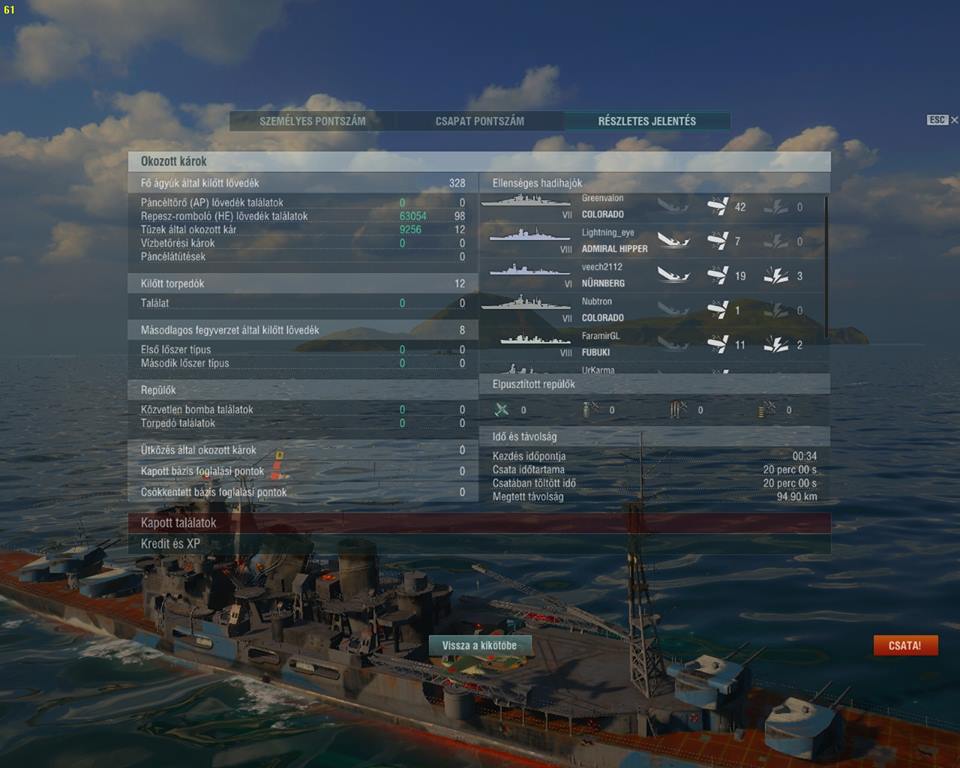This screenshot has width=960, height=768.
Task: Click the enemy ships list scrollbar
Action: pyautogui.click(x=827, y=266)
